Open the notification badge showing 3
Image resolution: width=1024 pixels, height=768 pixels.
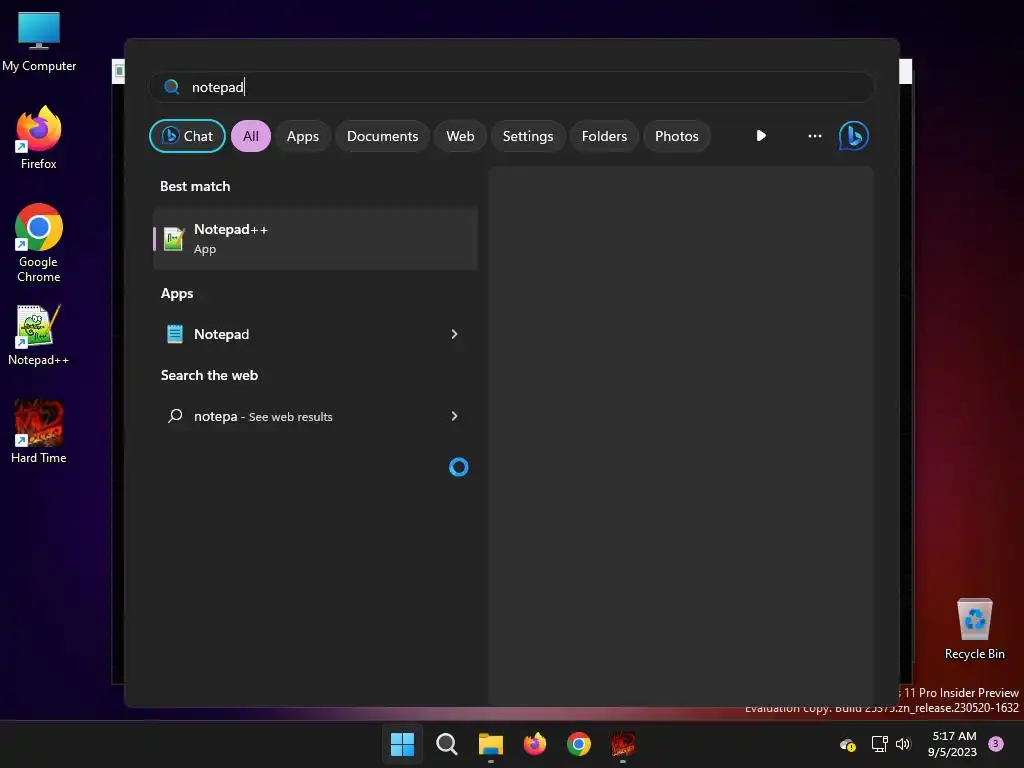[996, 744]
